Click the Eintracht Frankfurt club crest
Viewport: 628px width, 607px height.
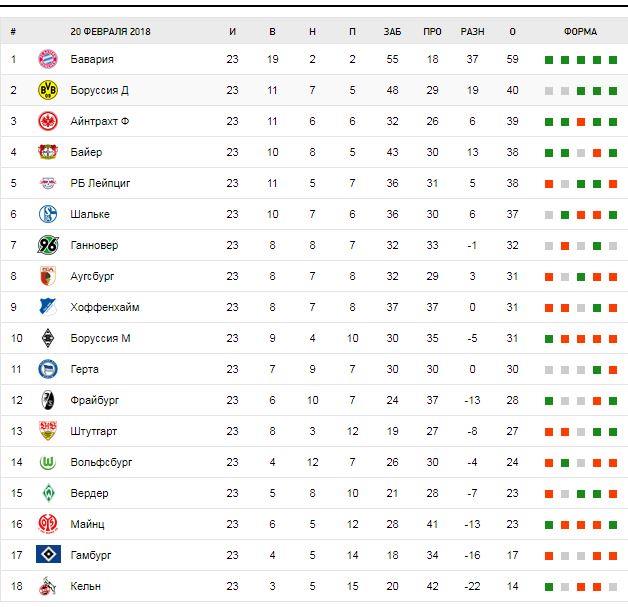[47, 122]
